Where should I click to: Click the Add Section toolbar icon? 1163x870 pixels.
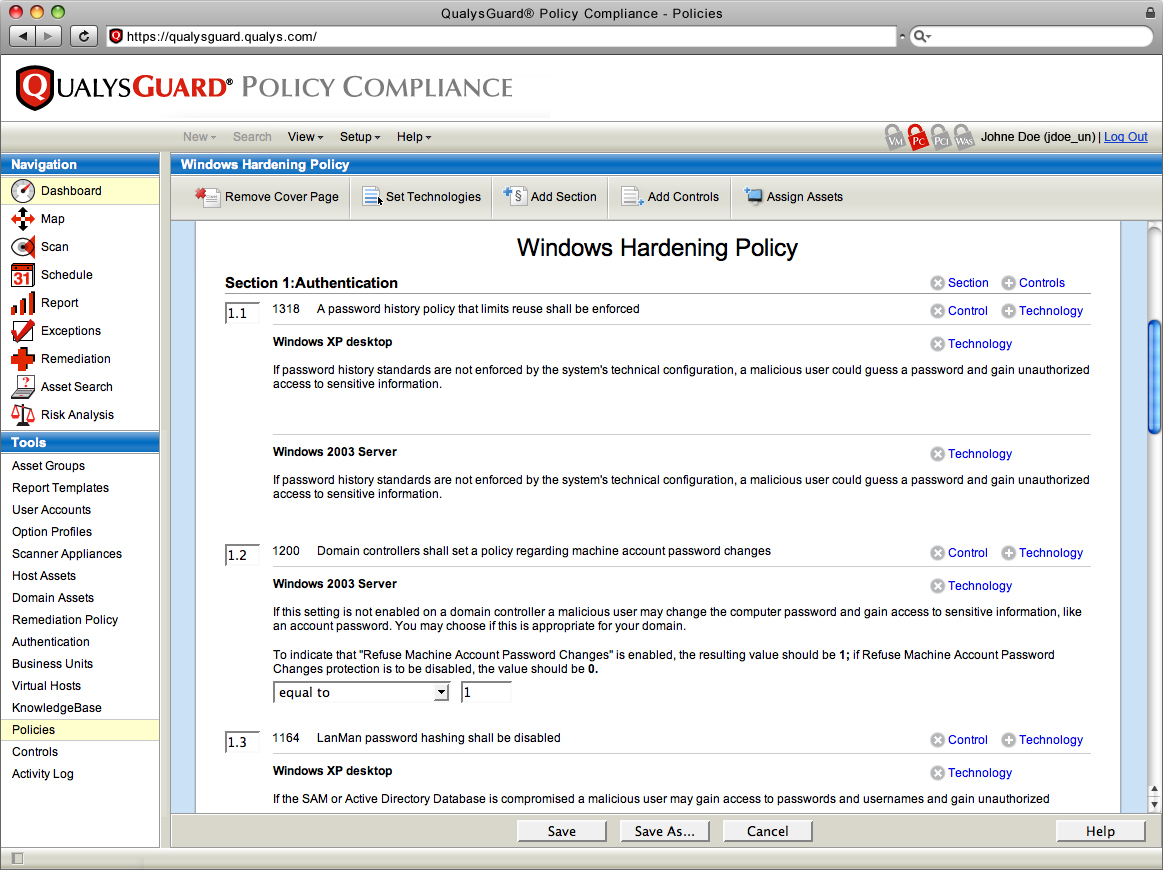(514, 197)
